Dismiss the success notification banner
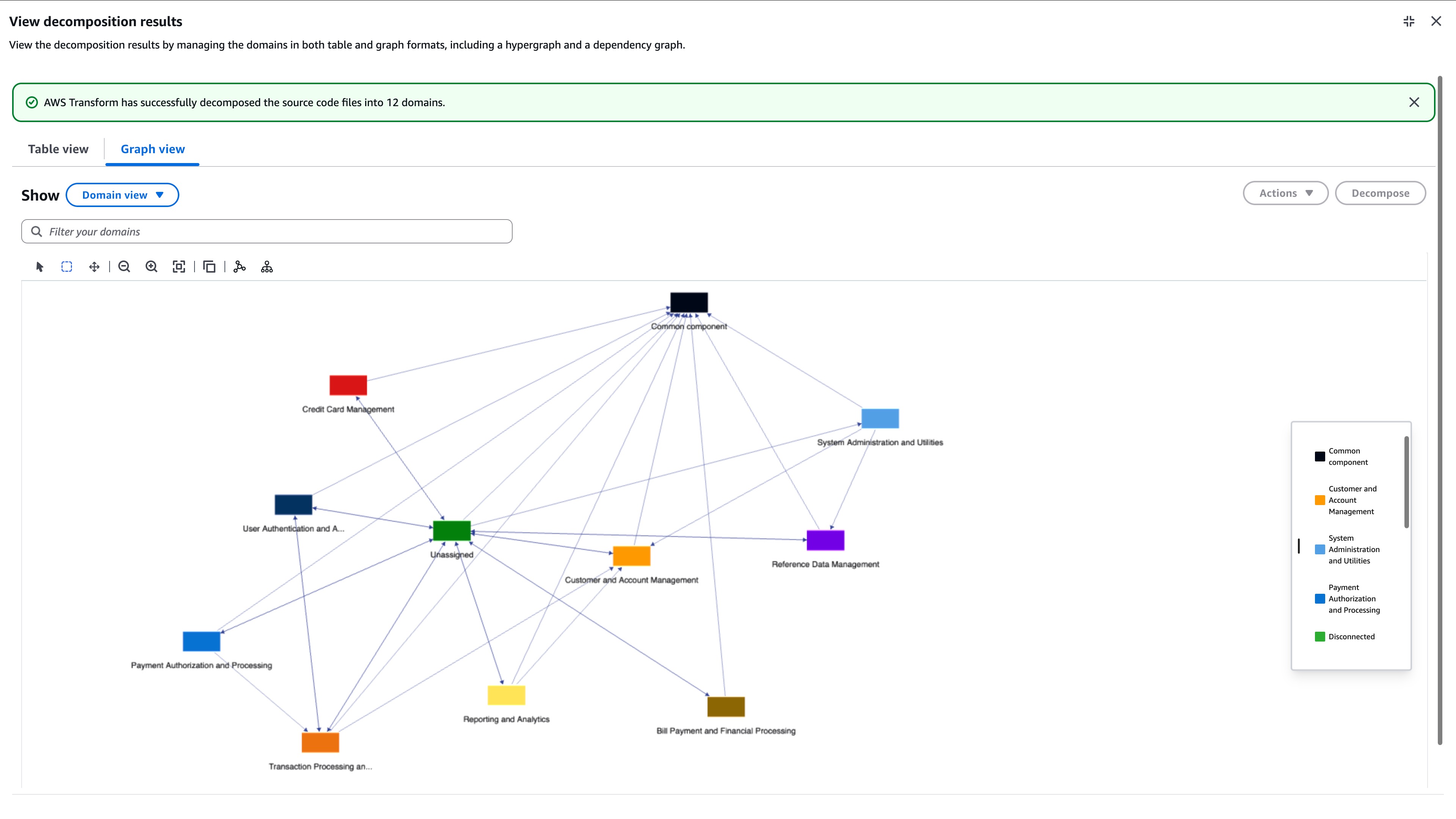This screenshot has width=1456, height=819. pos(1415,102)
